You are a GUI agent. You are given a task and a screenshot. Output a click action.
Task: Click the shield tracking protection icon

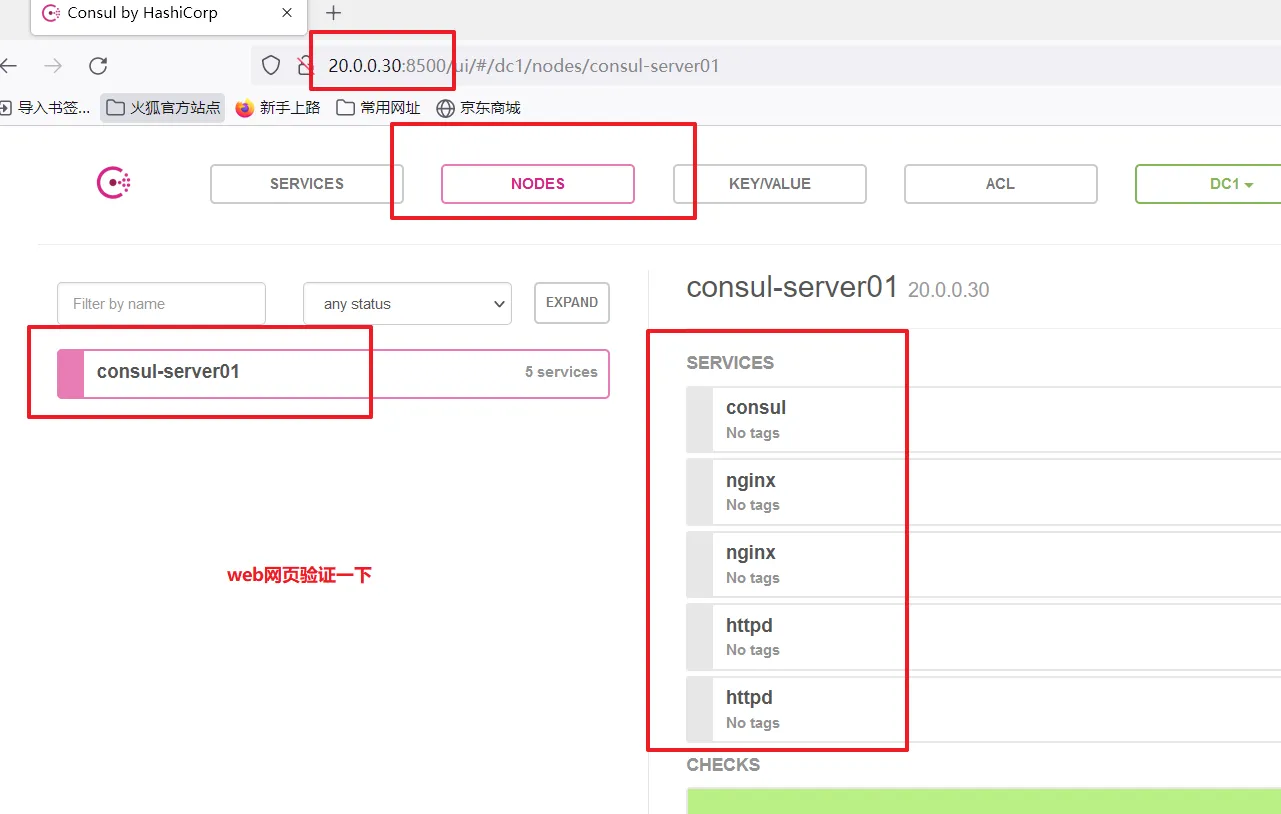pyautogui.click(x=271, y=66)
